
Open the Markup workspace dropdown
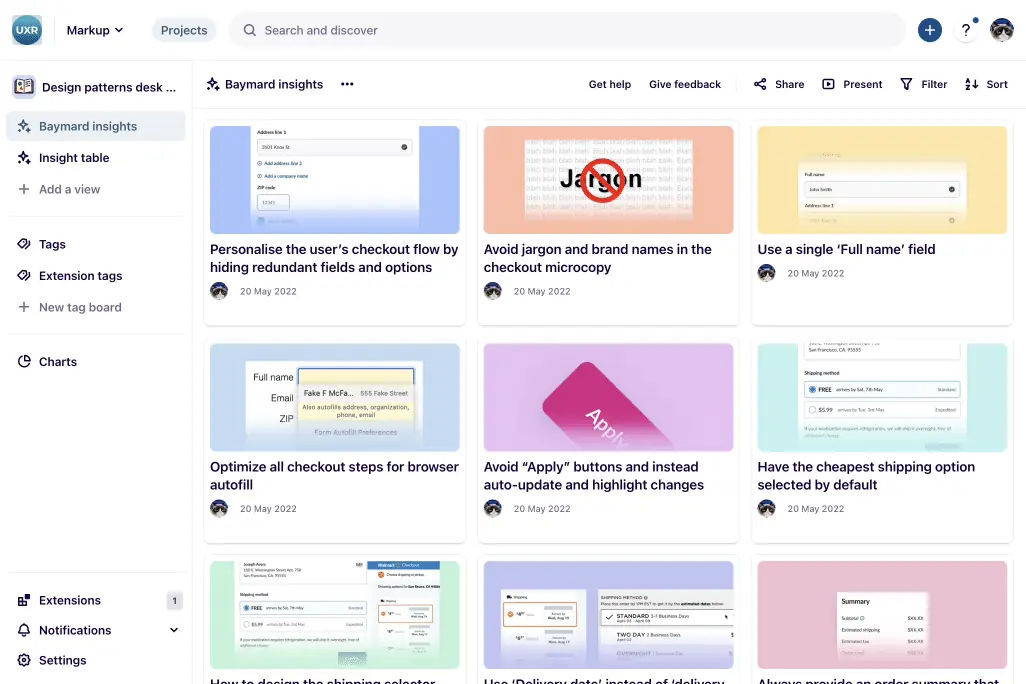[x=93, y=30]
